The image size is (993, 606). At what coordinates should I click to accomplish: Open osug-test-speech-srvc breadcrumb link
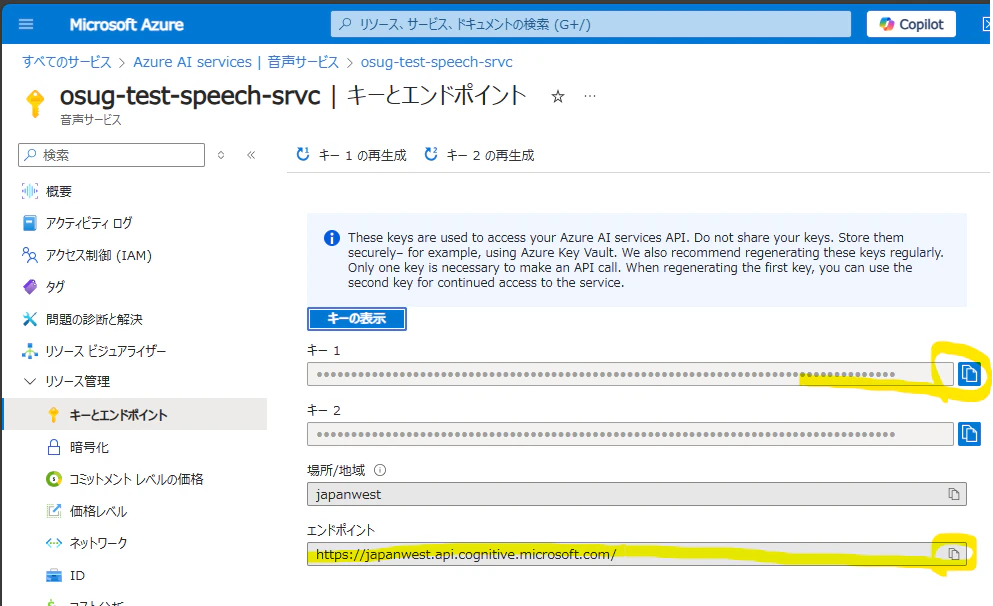(x=436, y=62)
